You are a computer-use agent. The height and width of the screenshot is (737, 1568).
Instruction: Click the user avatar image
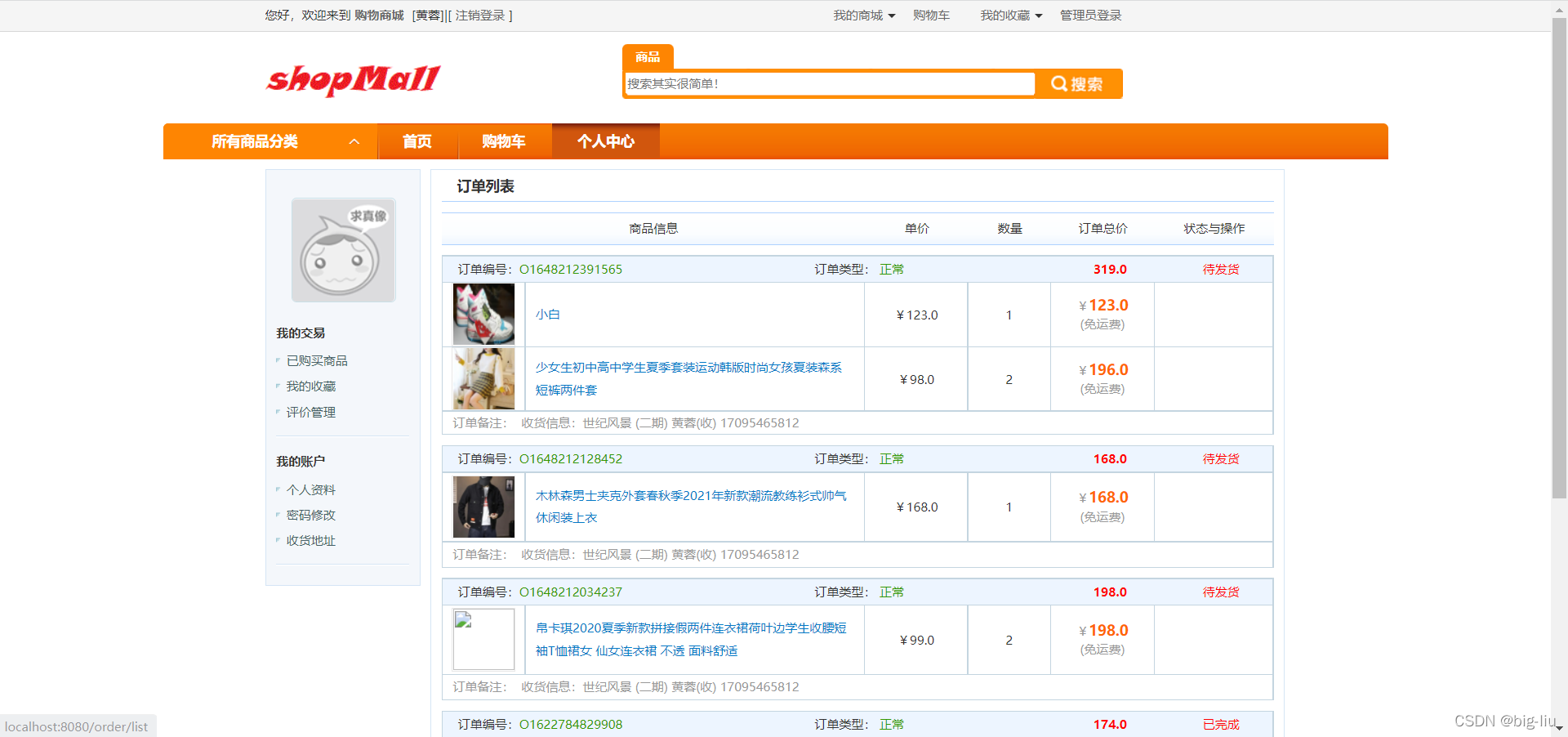click(344, 250)
